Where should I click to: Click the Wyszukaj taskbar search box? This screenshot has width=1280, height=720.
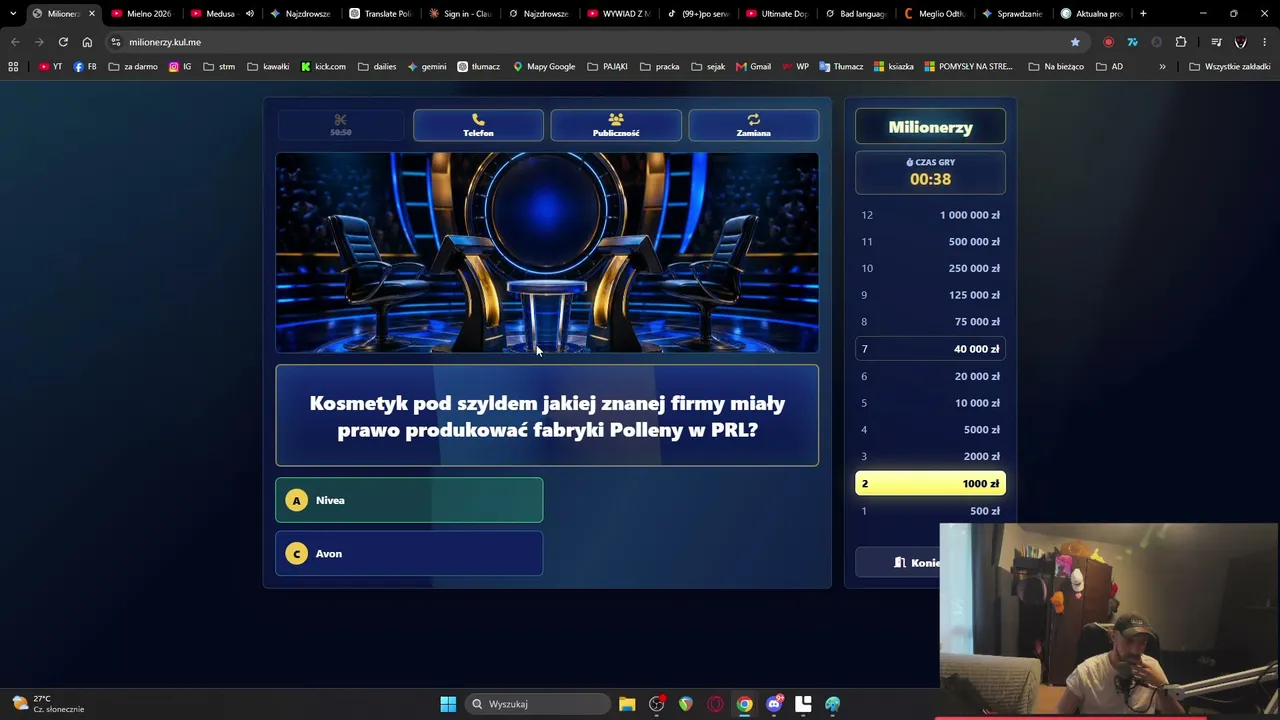click(x=538, y=704)
